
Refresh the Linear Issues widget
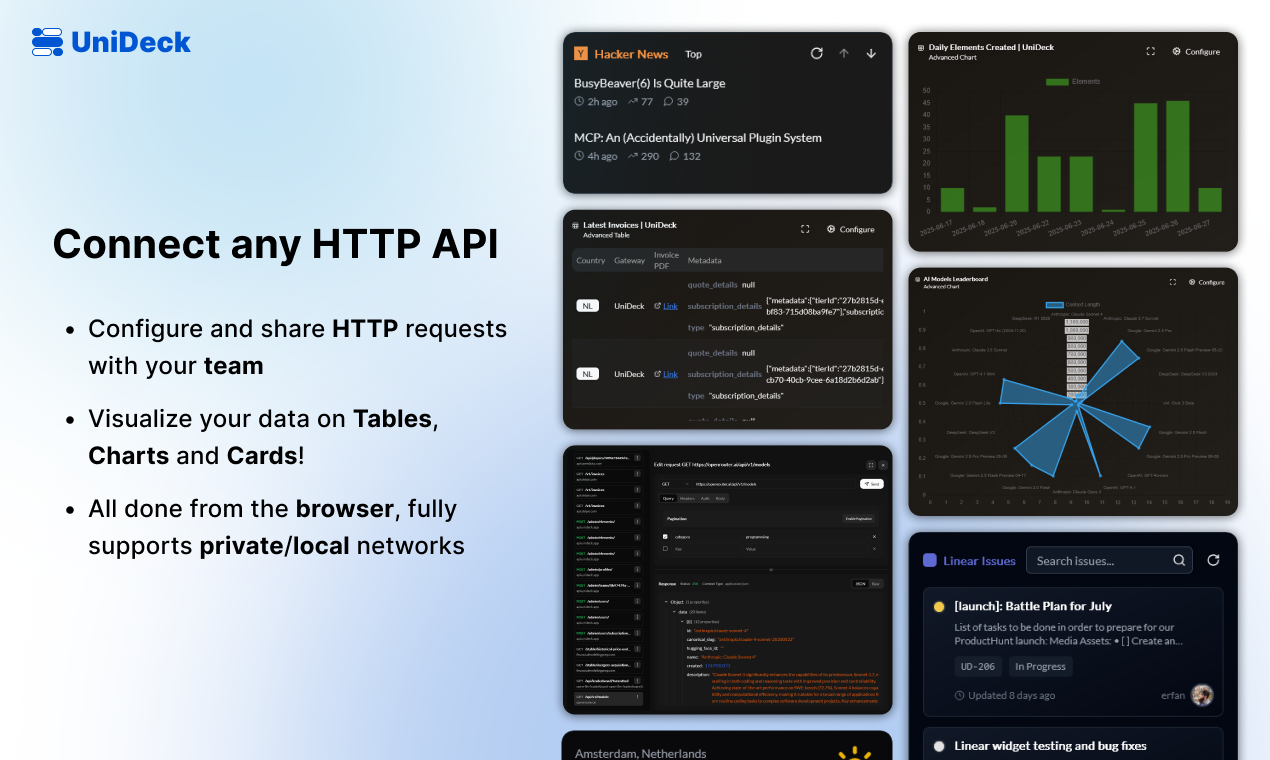click(x=1213, y=560)
